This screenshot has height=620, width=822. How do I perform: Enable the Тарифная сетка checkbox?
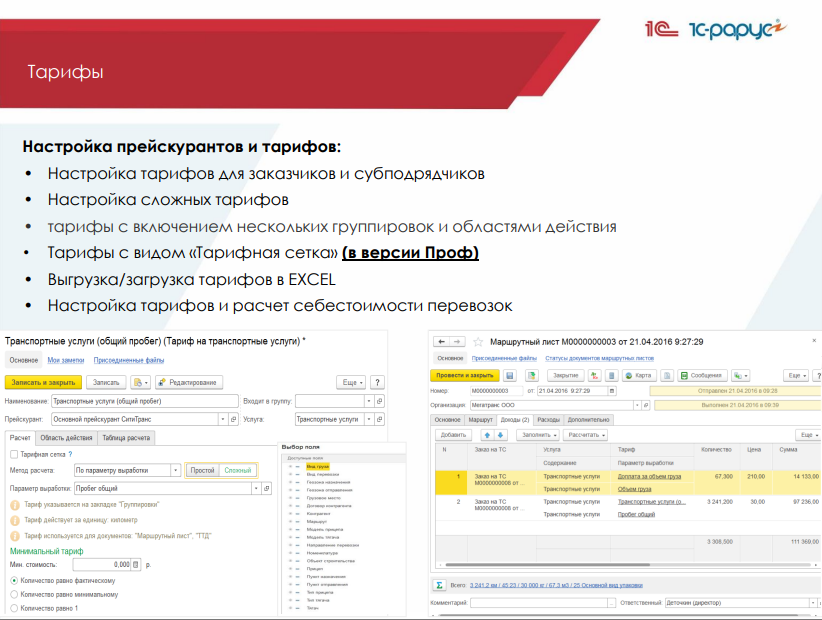[x=13, y=454]
